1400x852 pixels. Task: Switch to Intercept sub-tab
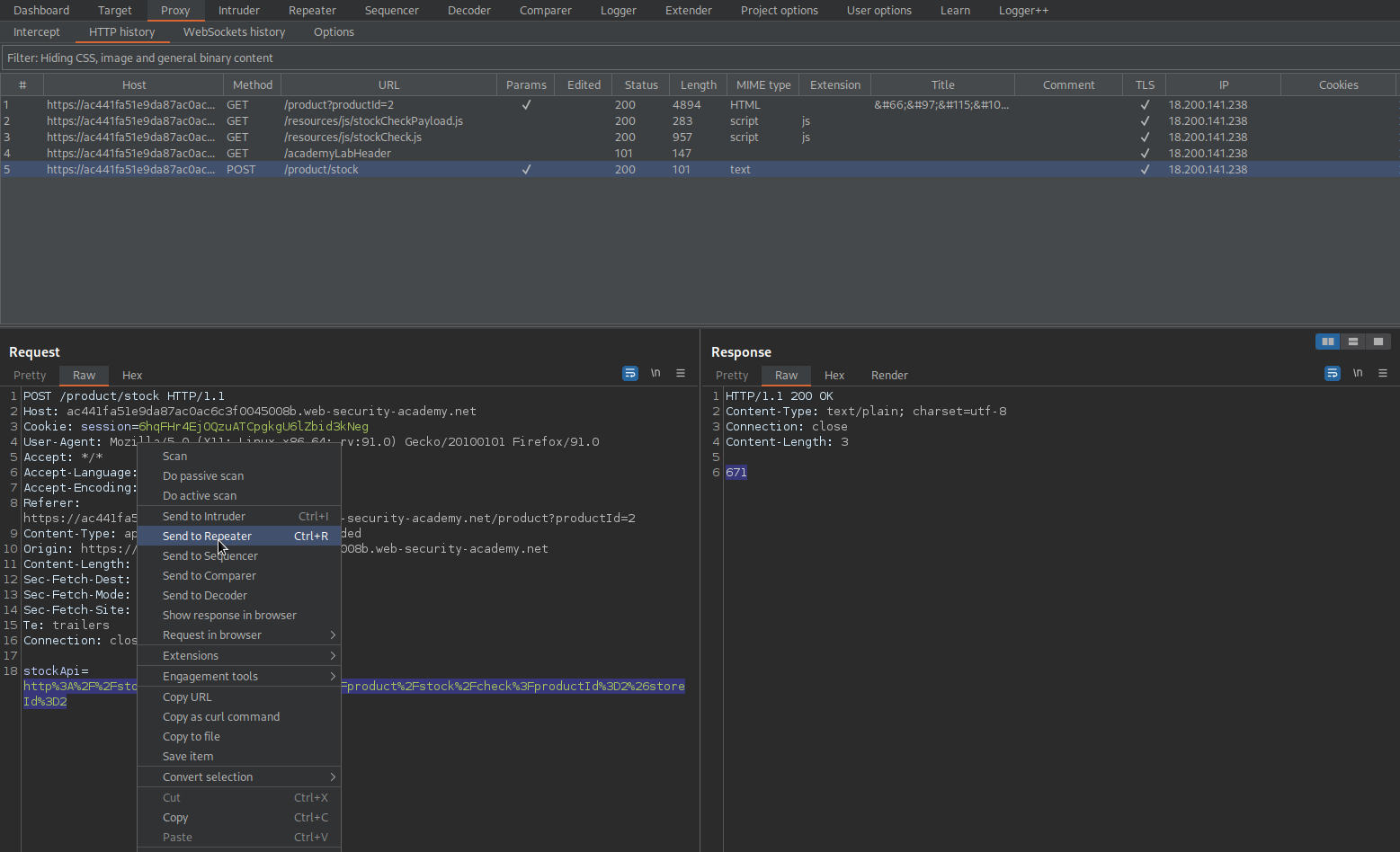click(x=37, y=31)
